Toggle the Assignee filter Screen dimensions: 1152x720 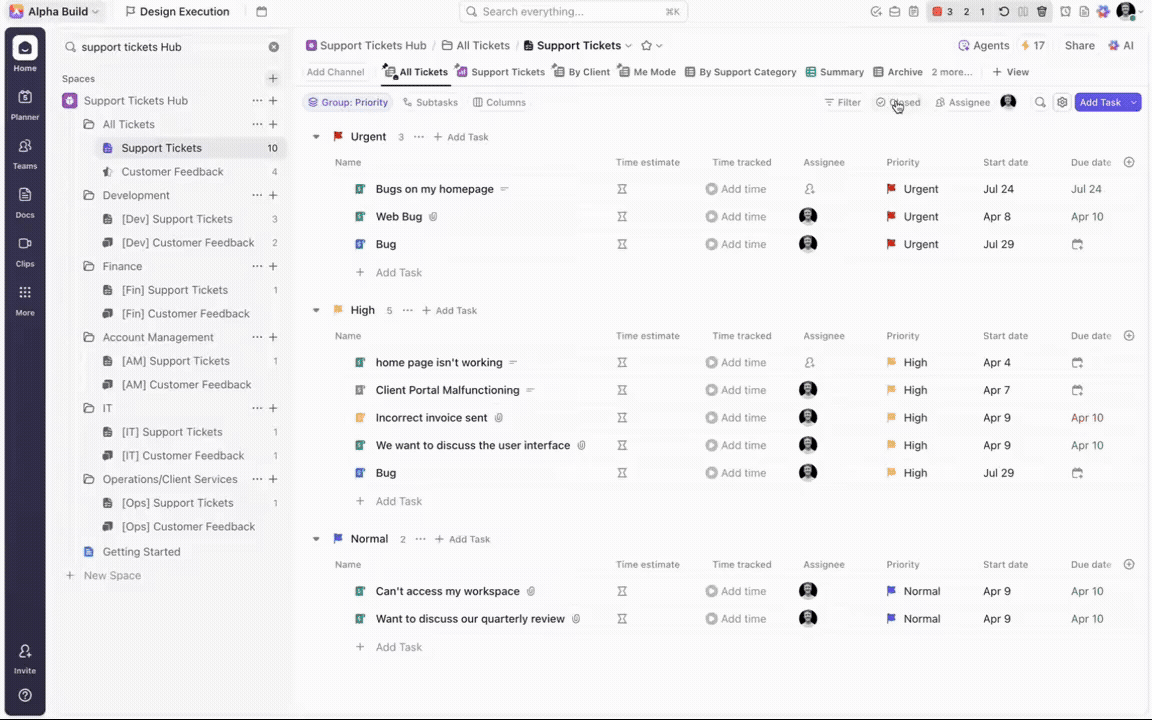pyautogui.click(x=962, y=102)
